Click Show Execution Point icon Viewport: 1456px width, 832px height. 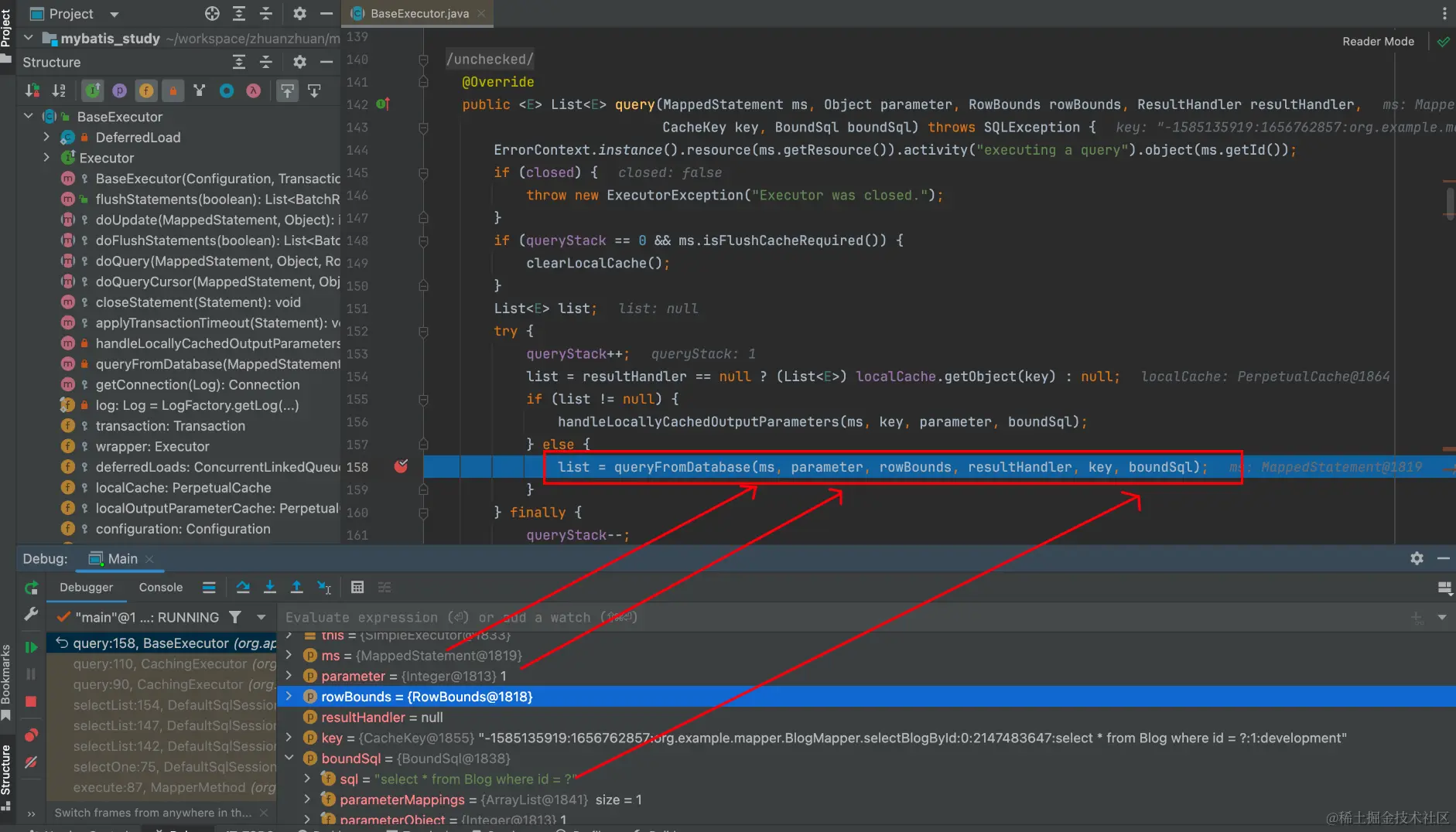(209, 587)
